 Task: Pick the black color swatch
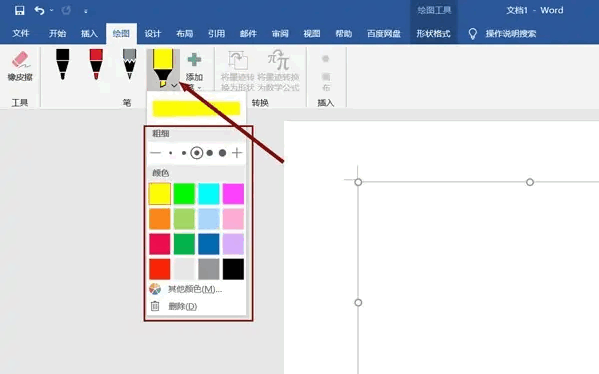click(233, 269)
